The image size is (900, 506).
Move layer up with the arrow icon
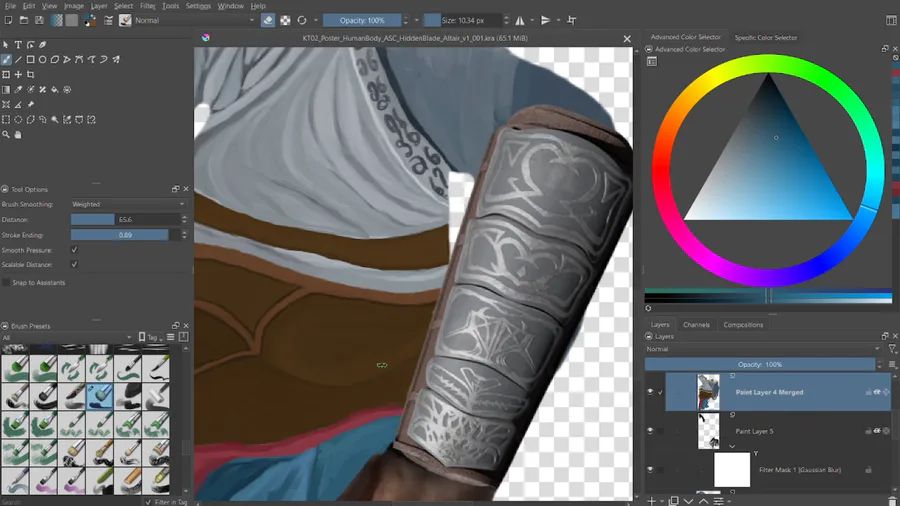click(x=703, y=501)
